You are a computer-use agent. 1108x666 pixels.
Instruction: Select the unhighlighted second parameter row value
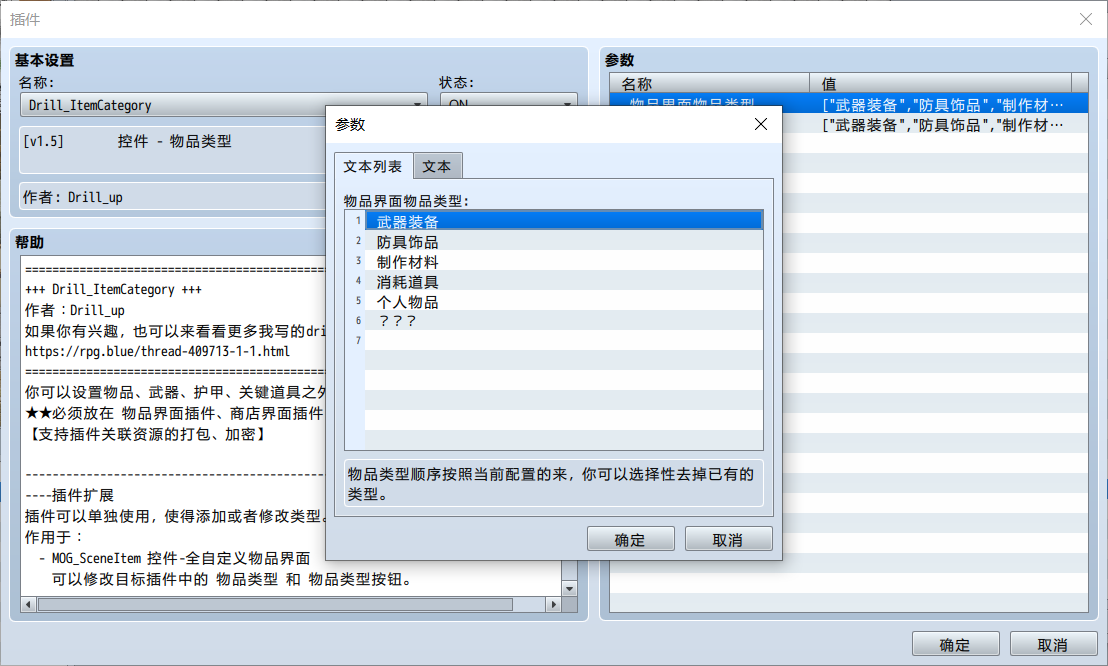(943, 125)
